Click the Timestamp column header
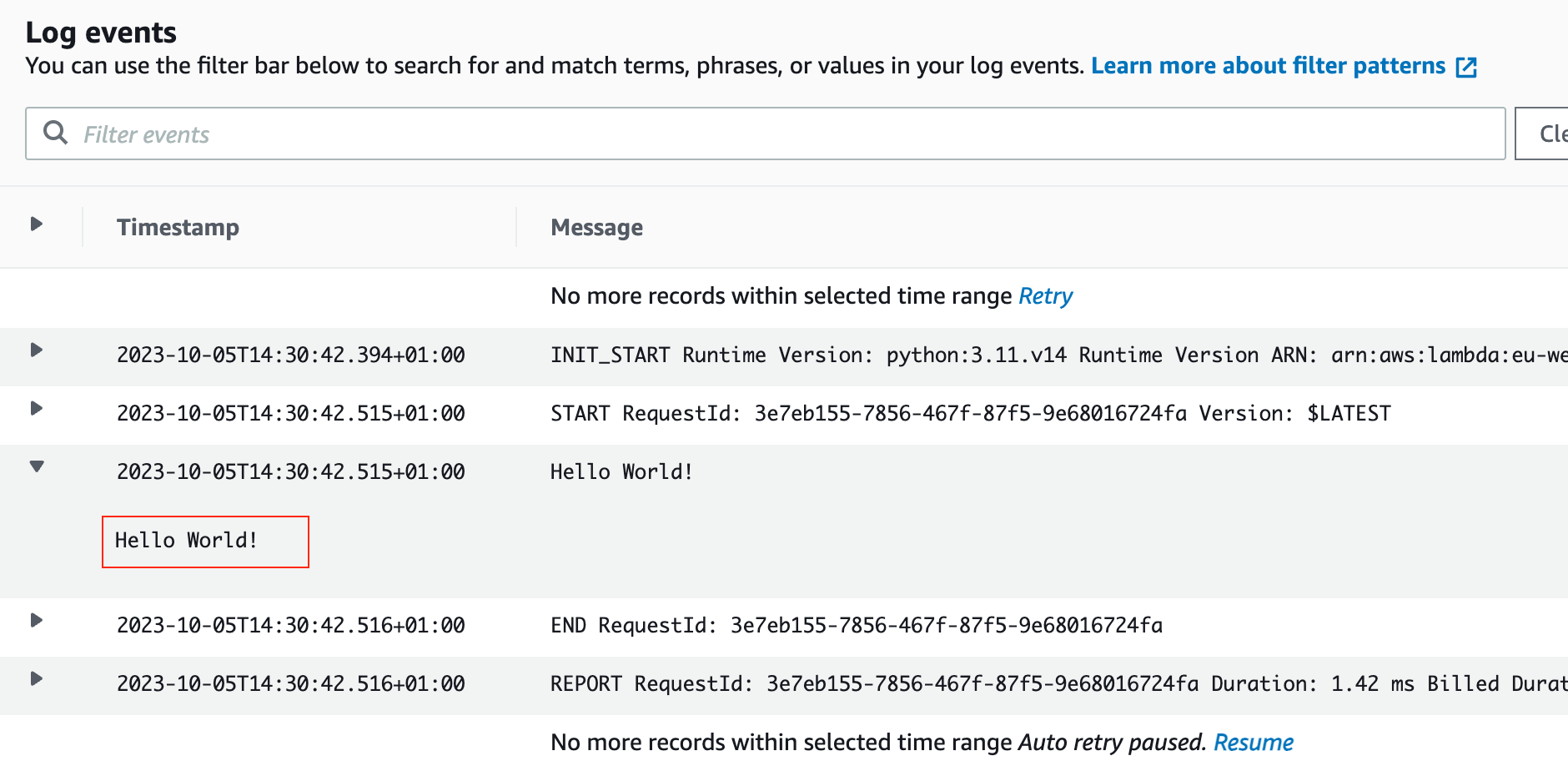Image resolution: width=1568 pixels, height=766 pixels. (178, 228)
